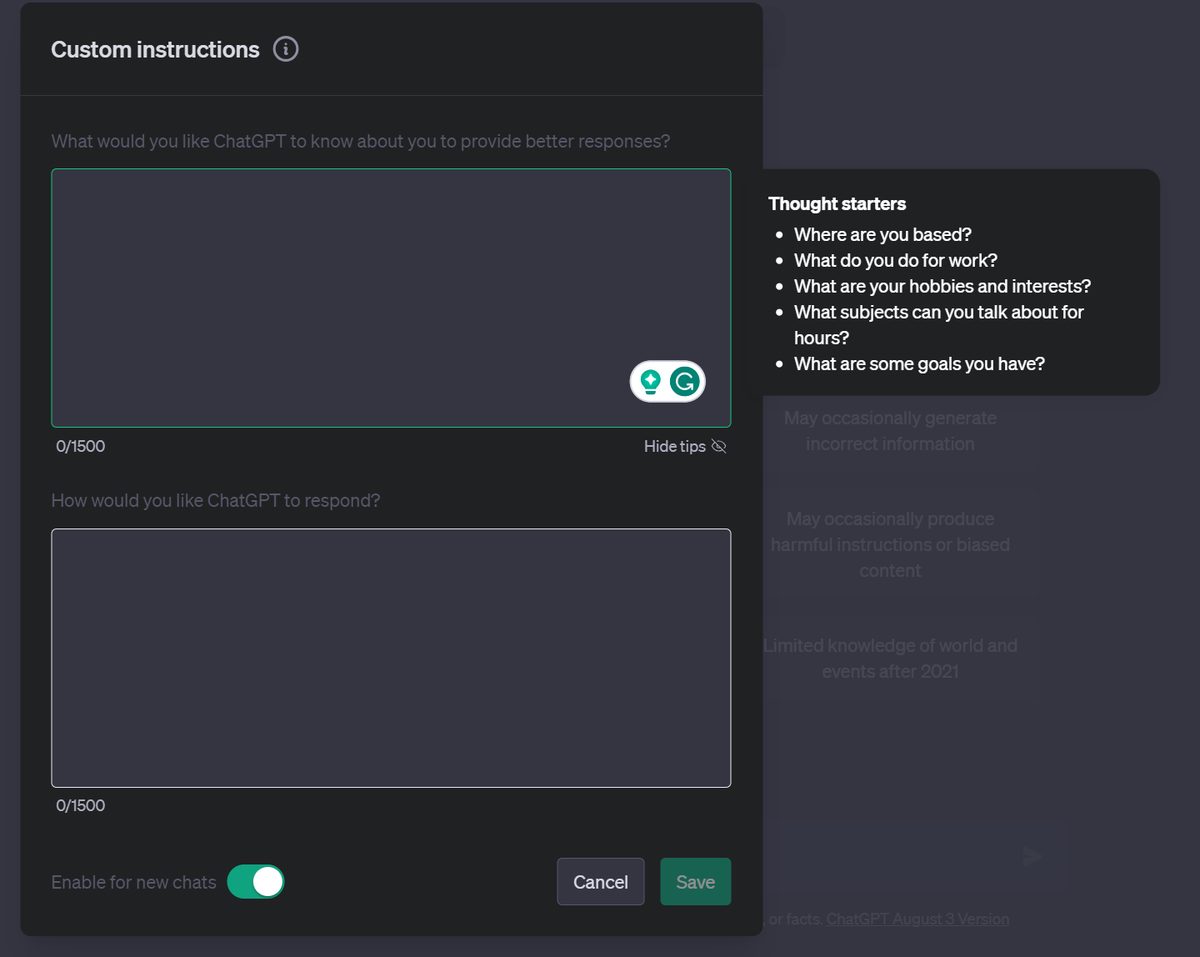
Task: Click the May occasionally generate incorrect information card
Action: (x=890, y=430)
